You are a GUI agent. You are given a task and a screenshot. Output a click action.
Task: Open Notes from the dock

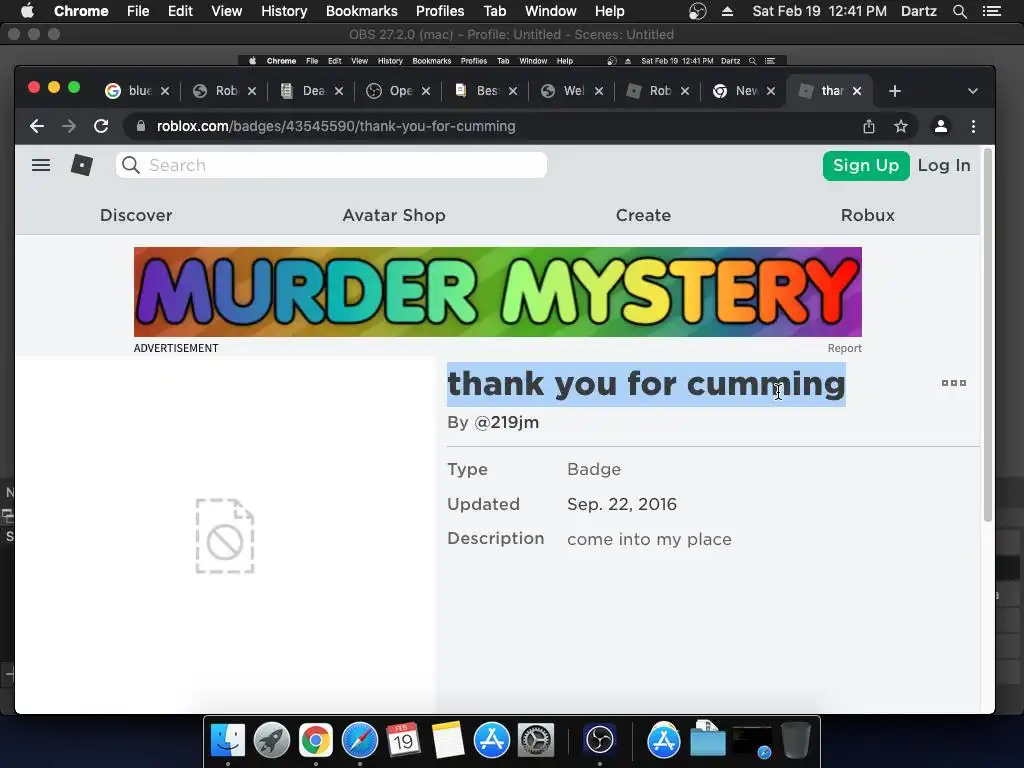tap(447, 741)
